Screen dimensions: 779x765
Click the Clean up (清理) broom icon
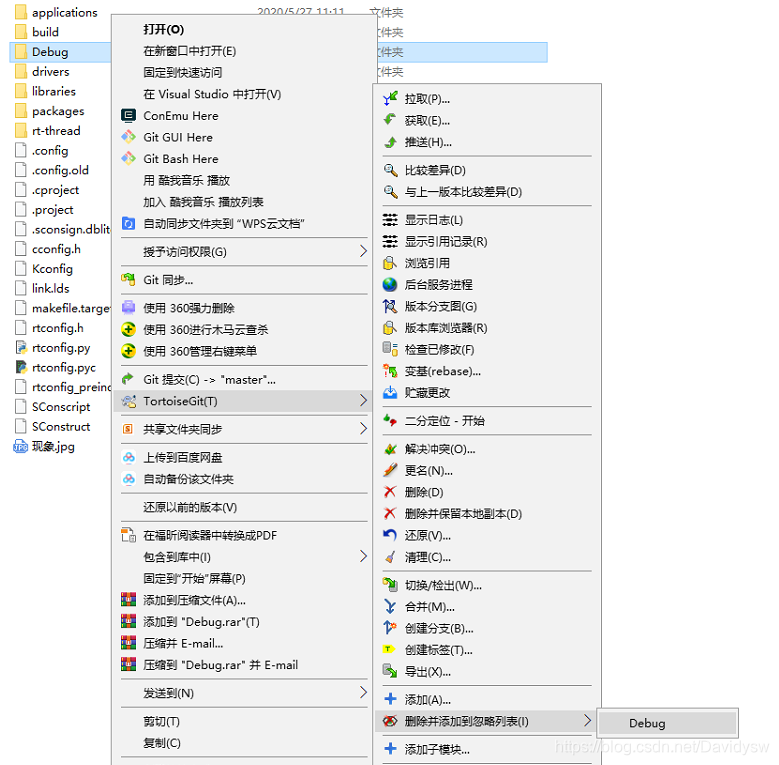390,557
